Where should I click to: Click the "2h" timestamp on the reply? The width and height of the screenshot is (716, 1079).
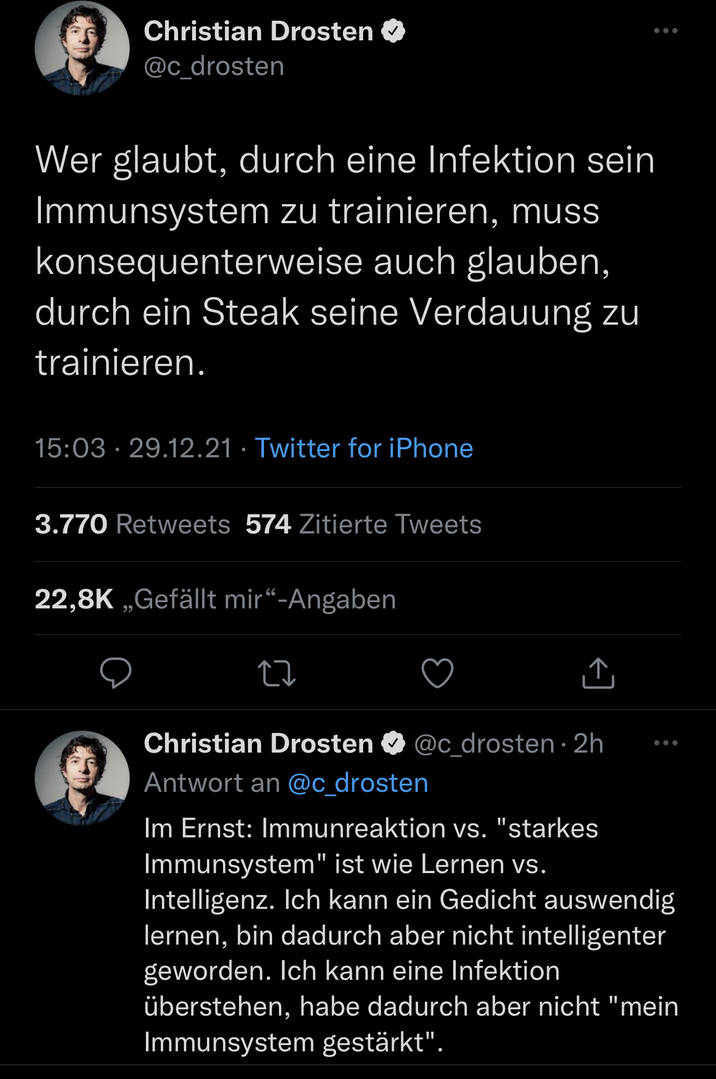(x=589, y=744)
